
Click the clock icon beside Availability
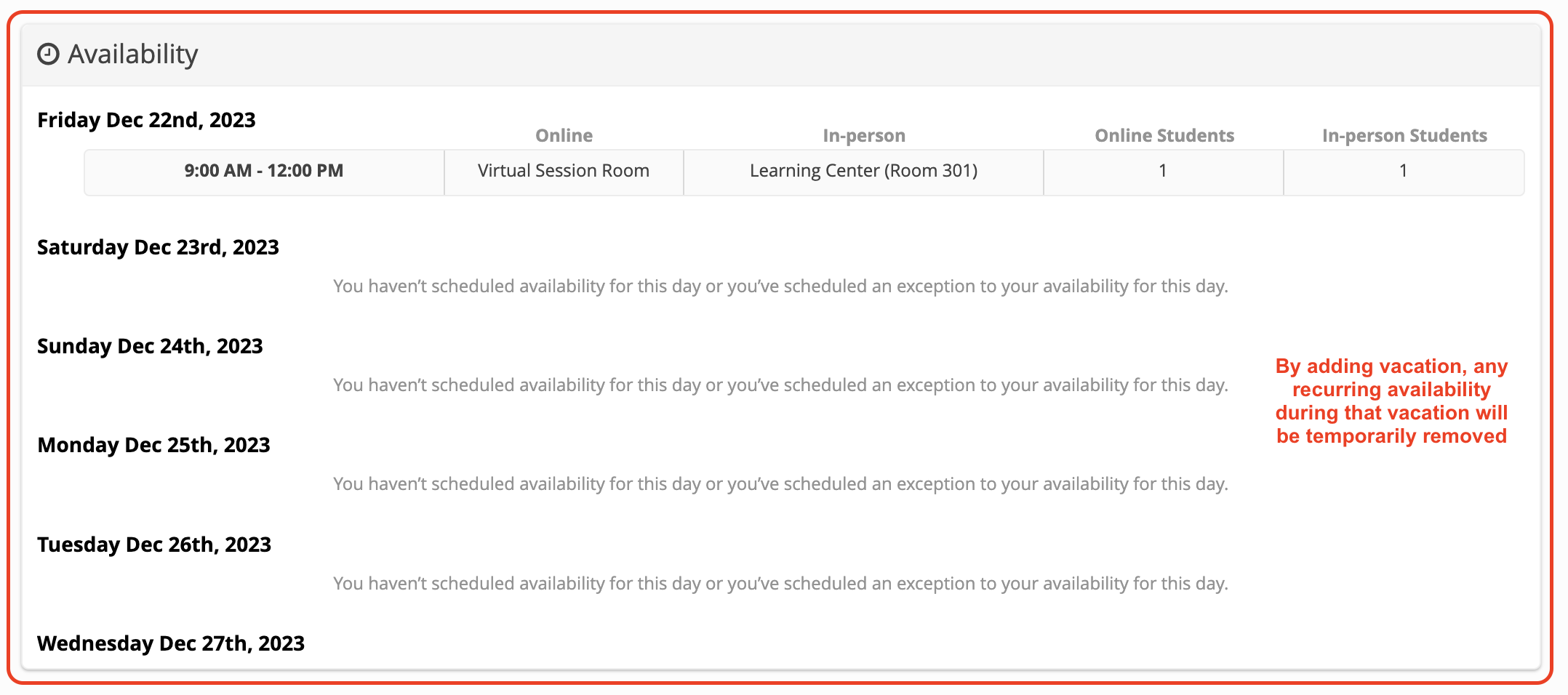(48, 55)
